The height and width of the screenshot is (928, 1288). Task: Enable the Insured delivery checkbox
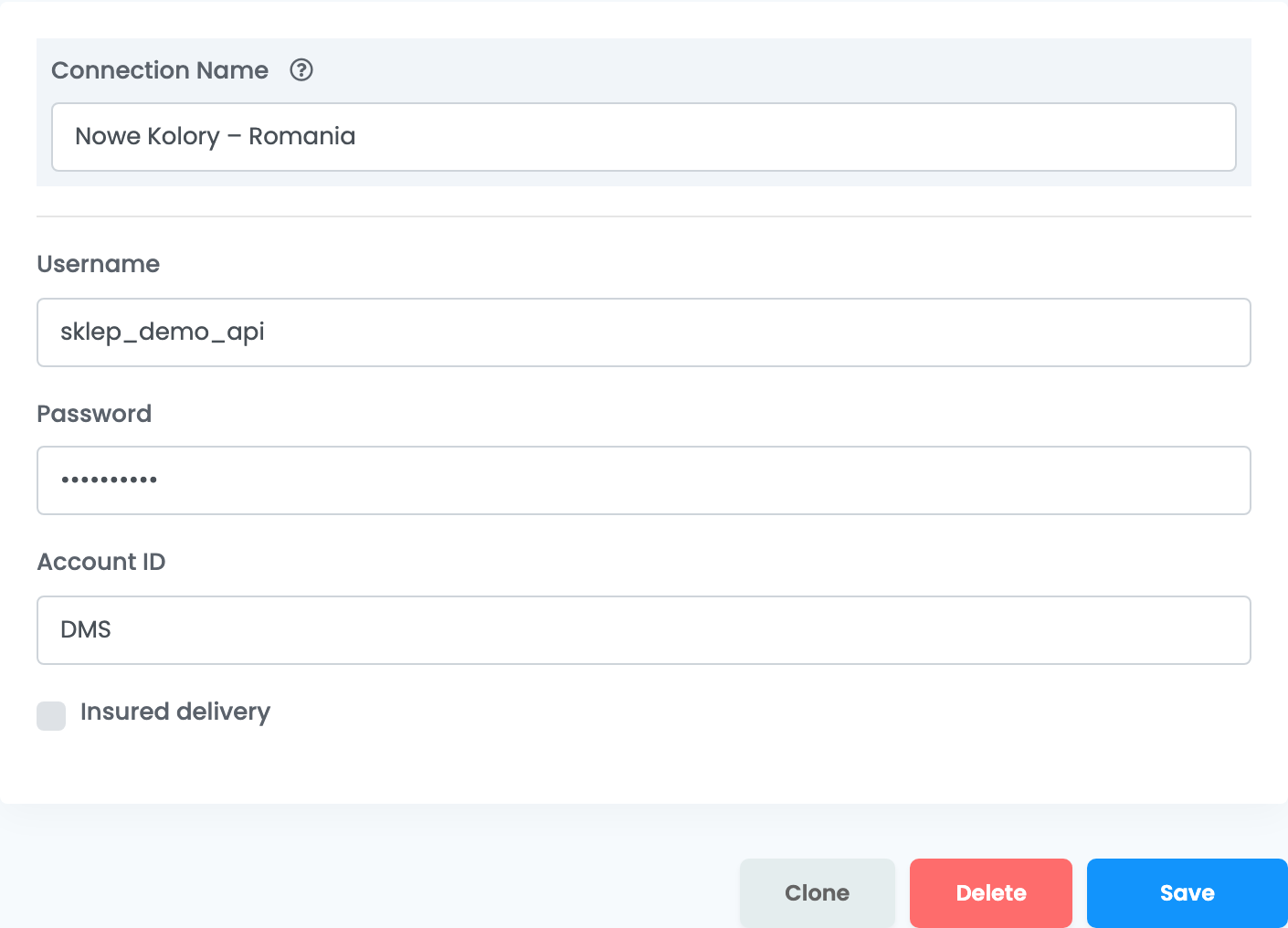tap(51, 716)
